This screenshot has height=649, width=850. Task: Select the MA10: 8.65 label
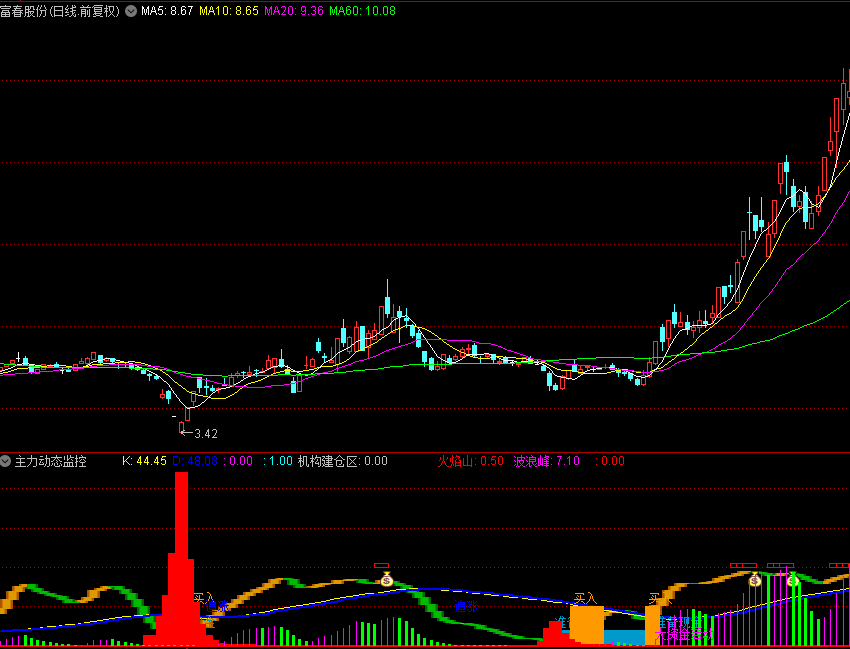229,11
